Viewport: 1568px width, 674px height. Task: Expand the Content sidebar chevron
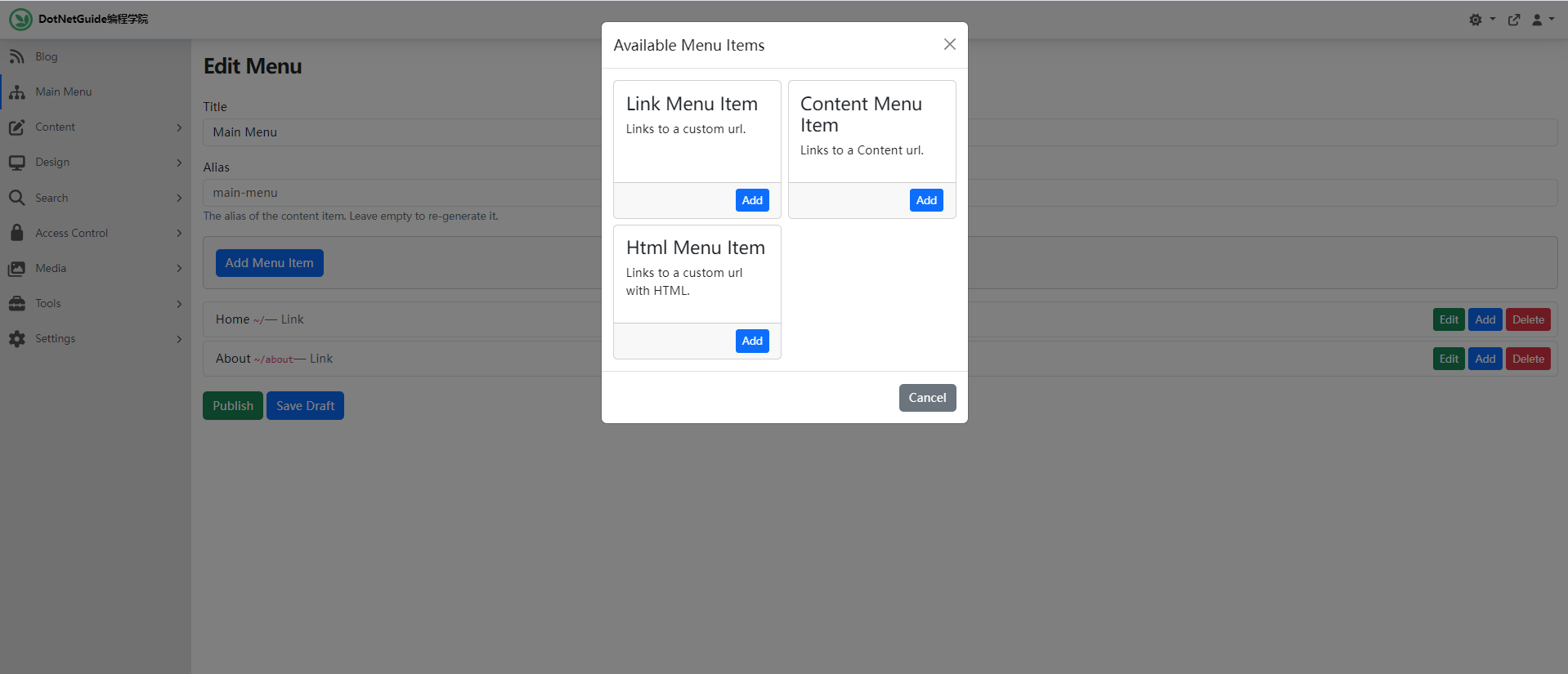(x=179, y=127)
